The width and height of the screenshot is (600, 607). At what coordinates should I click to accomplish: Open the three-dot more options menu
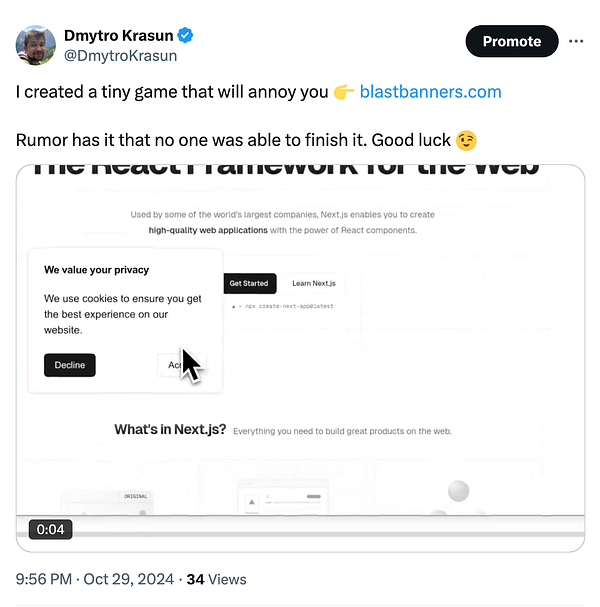pyautogui.click(x=576, y=41)
